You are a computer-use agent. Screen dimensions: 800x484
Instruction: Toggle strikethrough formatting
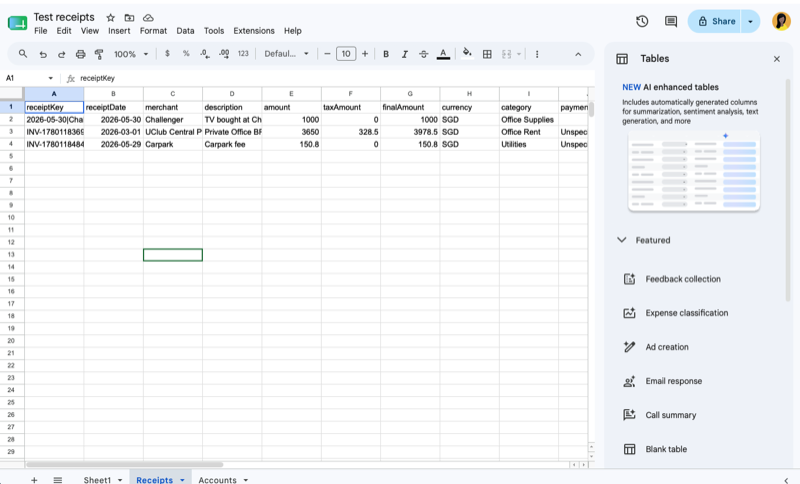(x=423, y=54)
